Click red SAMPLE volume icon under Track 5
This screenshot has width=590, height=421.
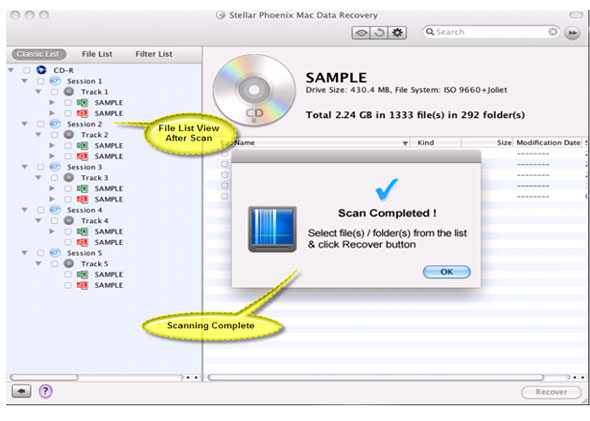(x=82, y=285)
